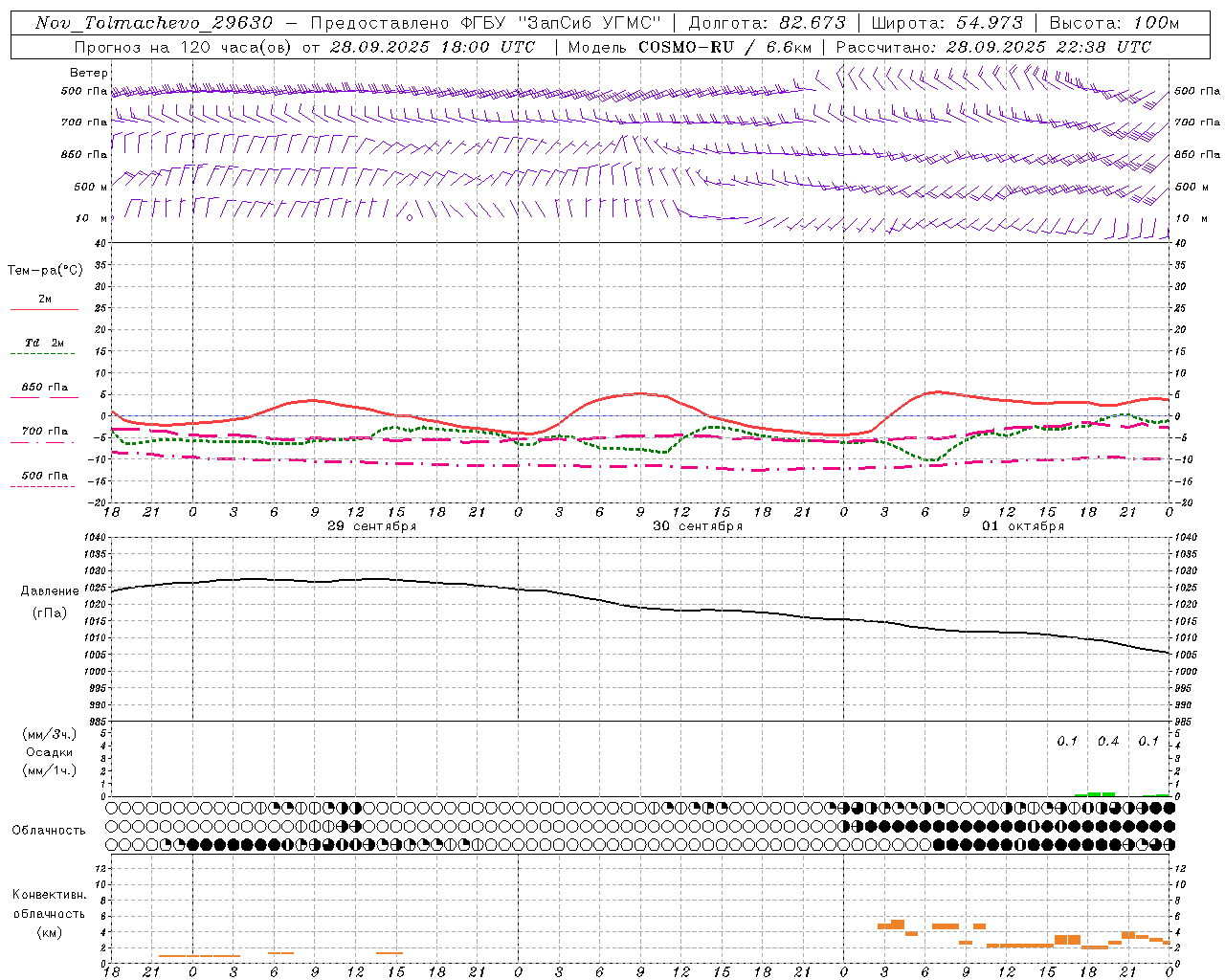
Task: Click the 01 октября date label
Action: [x=1023, y=526]
